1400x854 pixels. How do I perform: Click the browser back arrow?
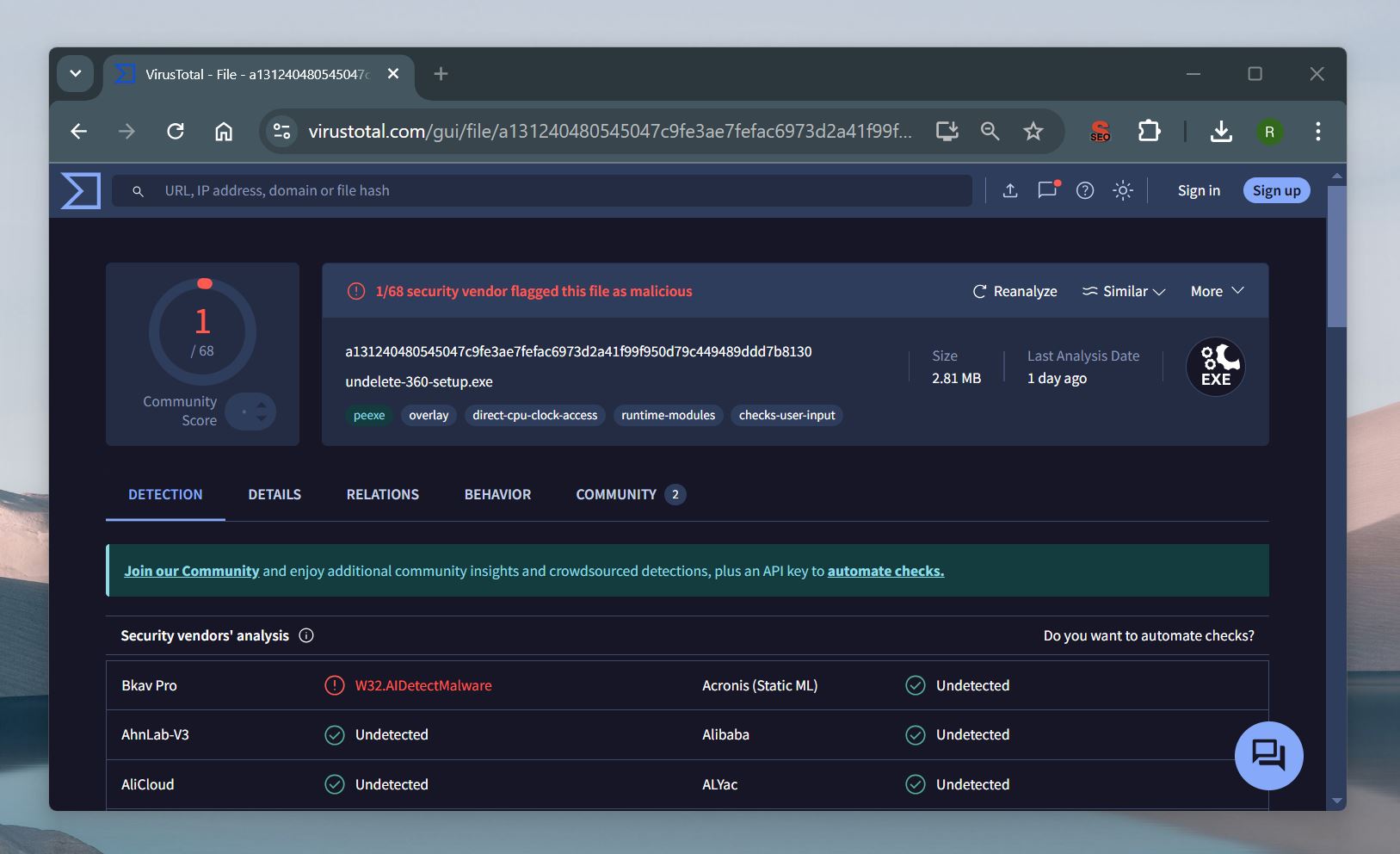79,131
